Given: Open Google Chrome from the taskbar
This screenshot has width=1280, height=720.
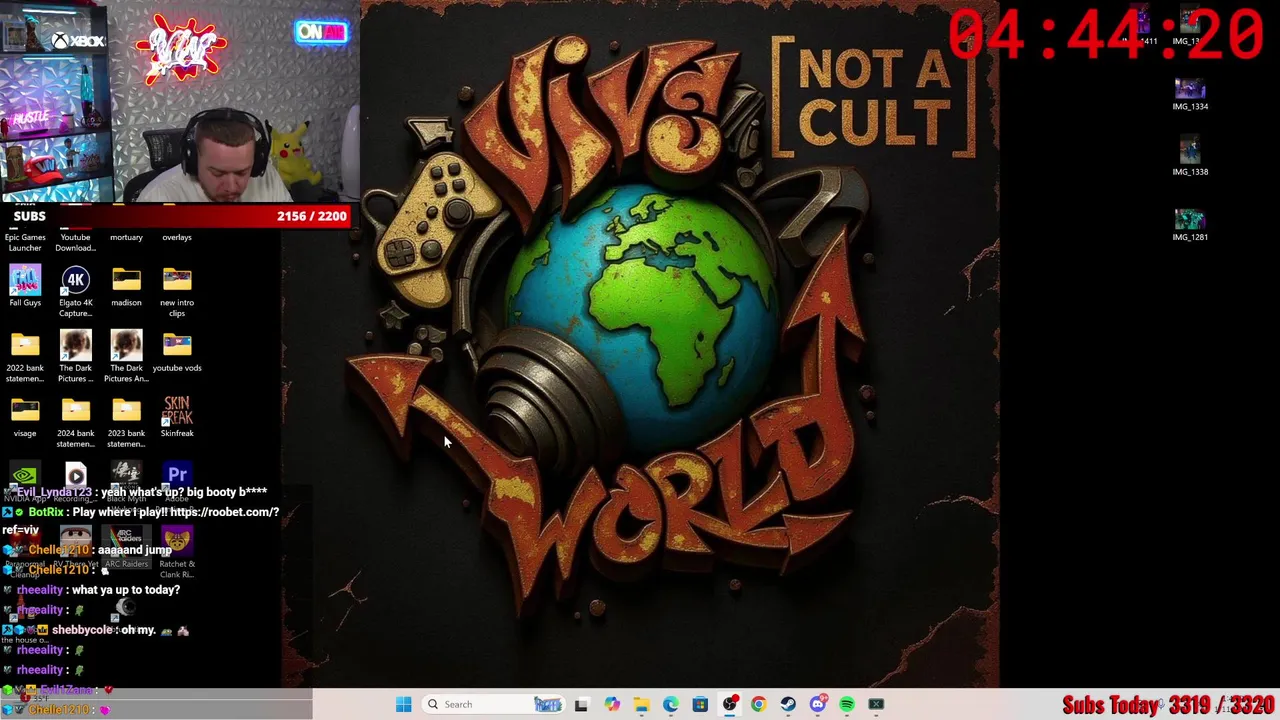Looking at the screenshot, I should (x=758, y=704).
